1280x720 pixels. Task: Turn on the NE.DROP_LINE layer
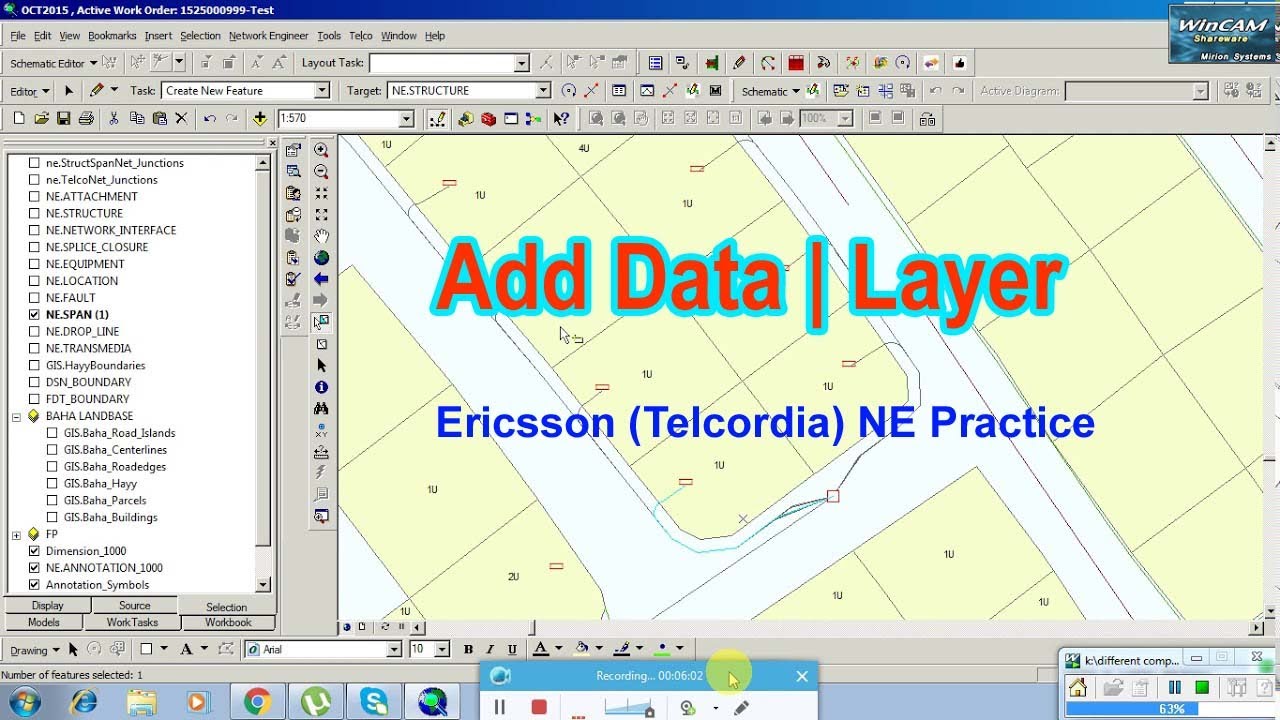(x=34, y=331)
